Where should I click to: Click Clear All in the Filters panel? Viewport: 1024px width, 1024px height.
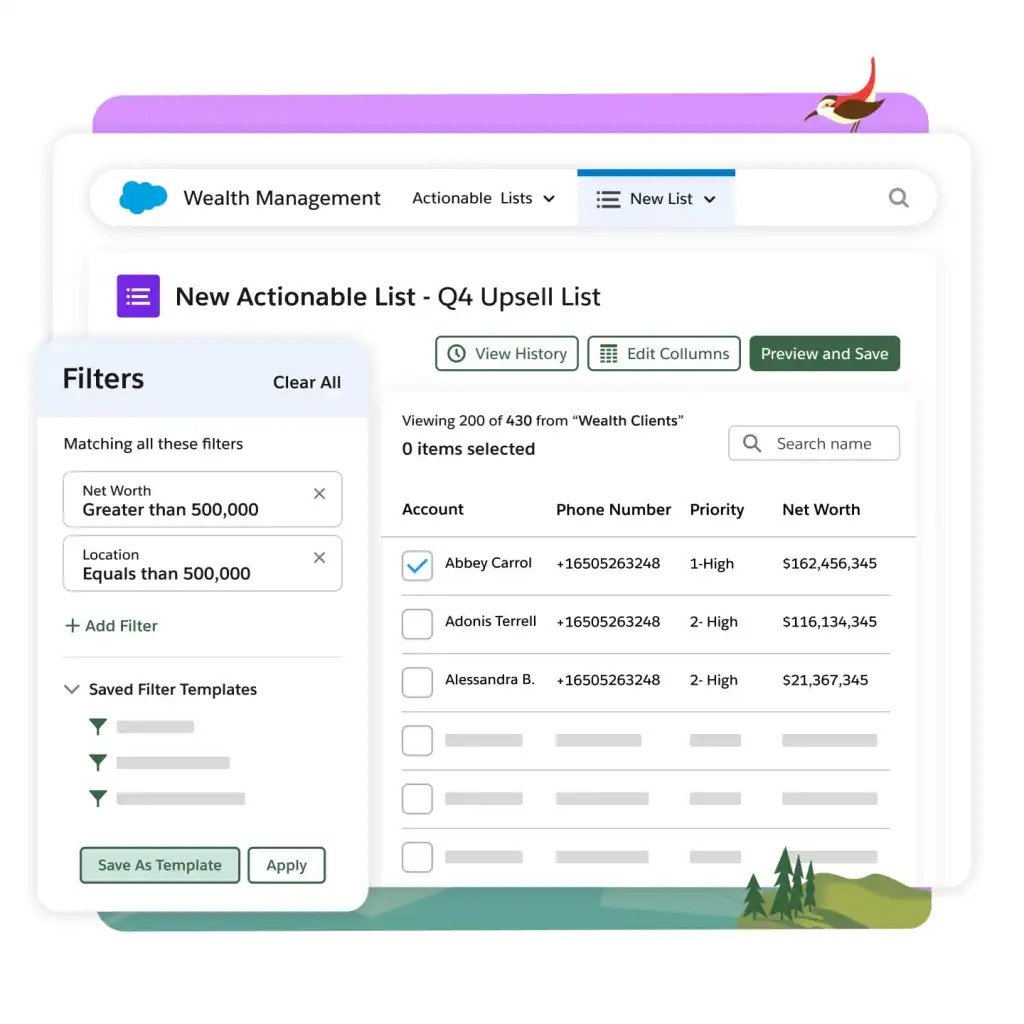pyautogui.click(x=307, y=382)
